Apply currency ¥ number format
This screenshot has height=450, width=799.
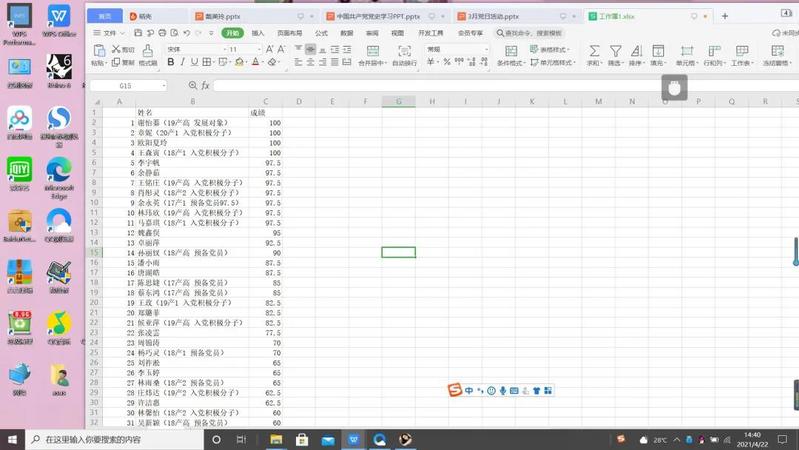(x=431, y=62)
